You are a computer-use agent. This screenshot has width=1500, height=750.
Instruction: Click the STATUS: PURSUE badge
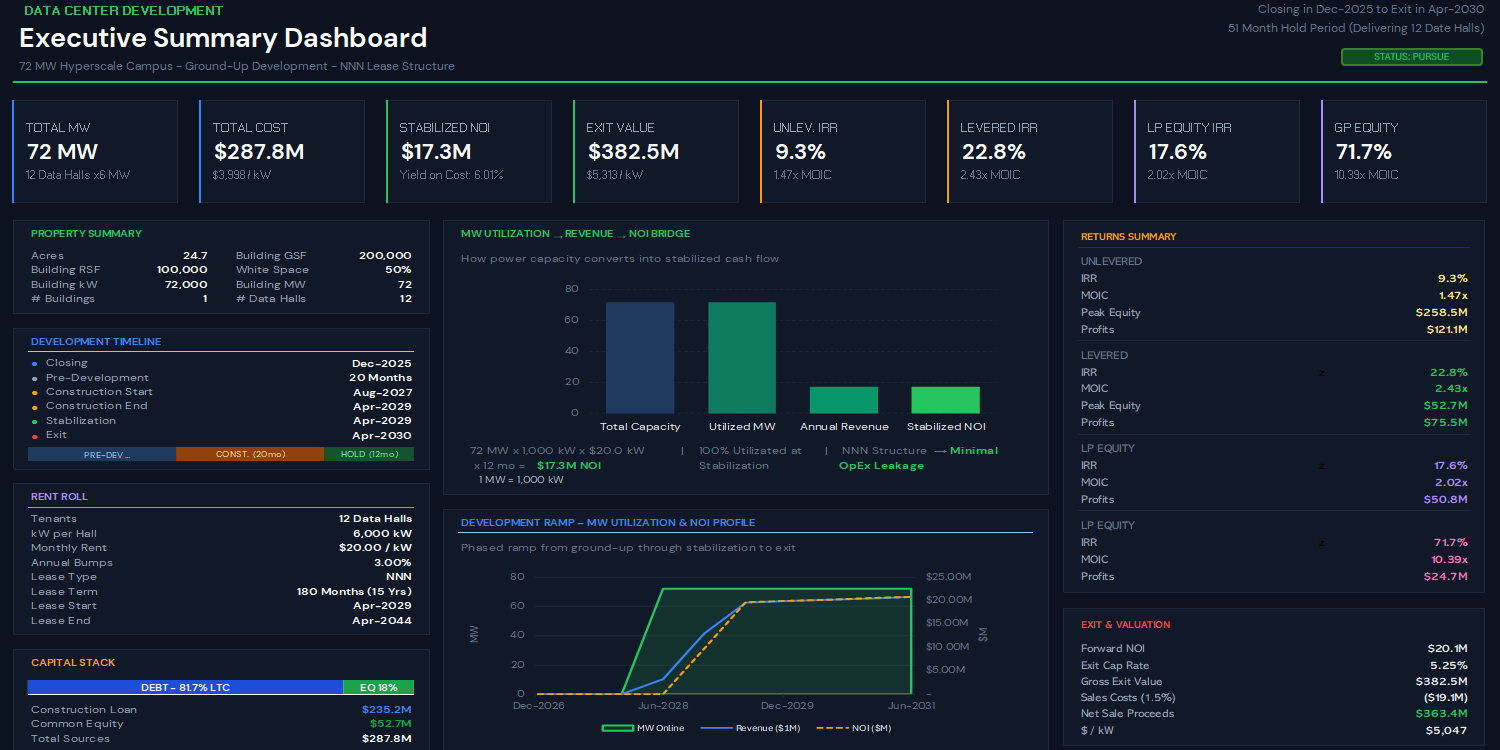1411,57
